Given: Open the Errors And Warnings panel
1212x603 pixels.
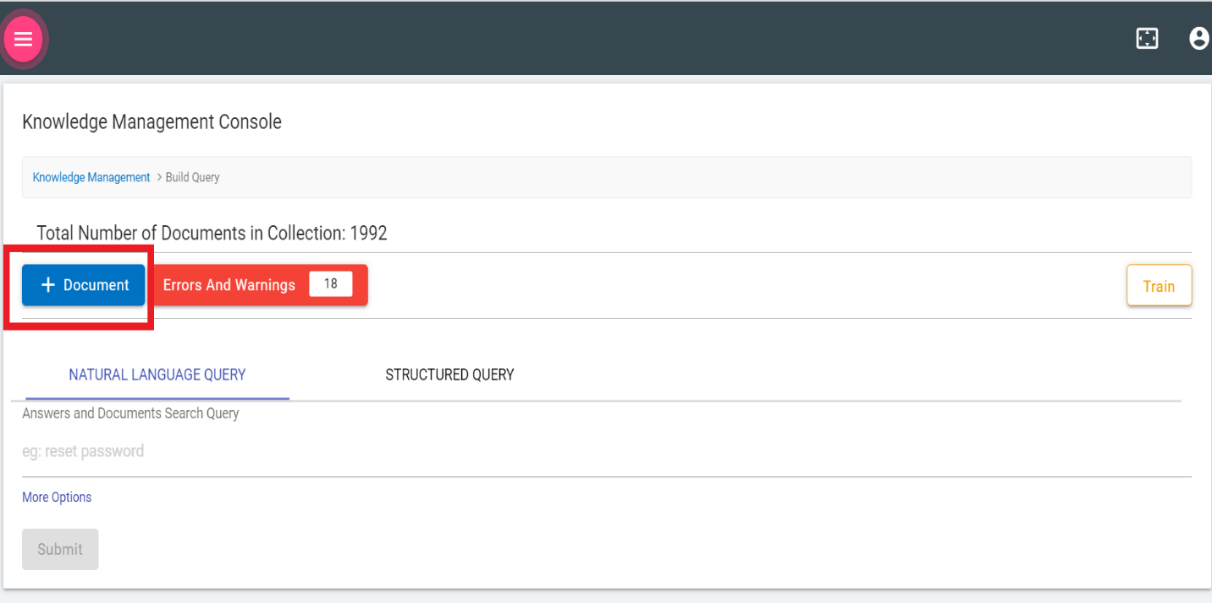Looking at the screenshot, I should click(229, 284).
